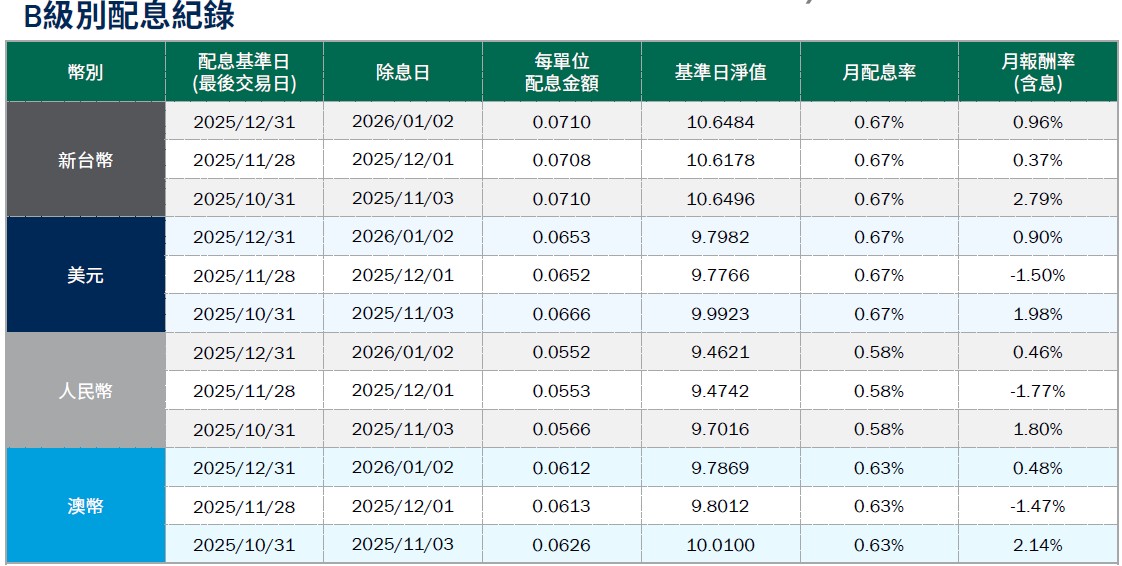Screen dimensions: 1122x566
Task: Select the net value 9.9923 cell
Action: coord(720,314)
